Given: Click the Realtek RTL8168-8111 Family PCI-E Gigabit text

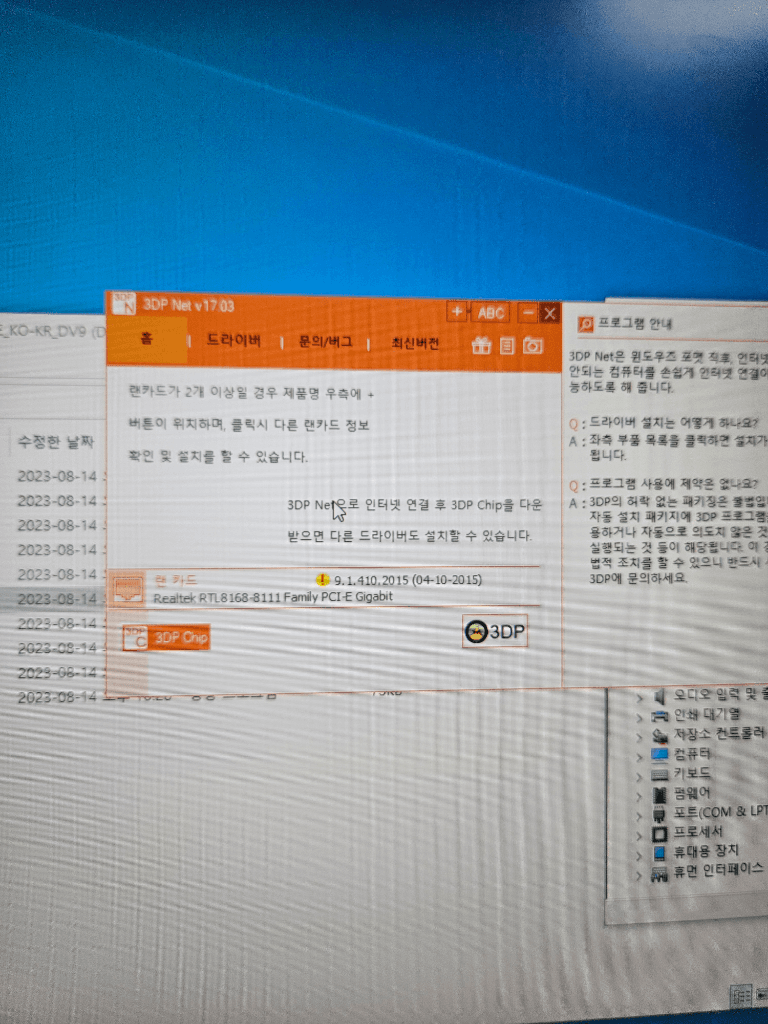Looking at the screenshot, I should pyautogui.click(x=273, y=597).
